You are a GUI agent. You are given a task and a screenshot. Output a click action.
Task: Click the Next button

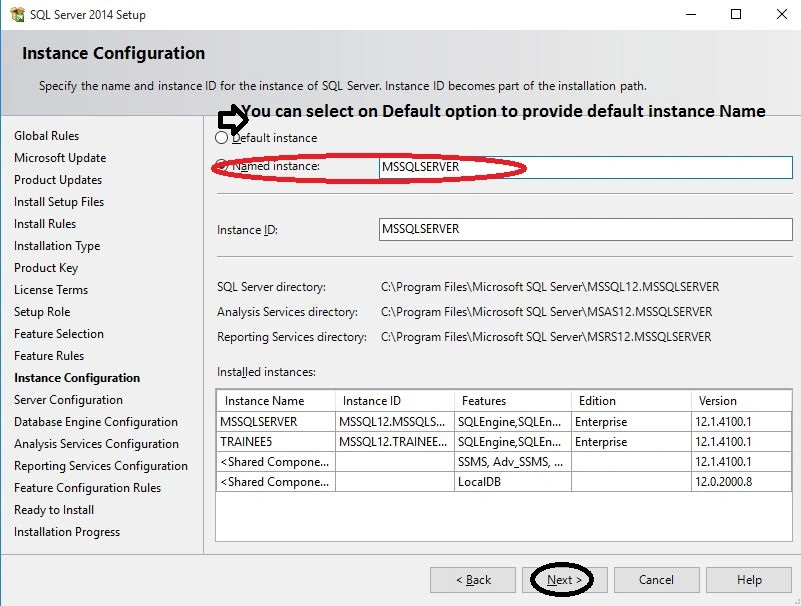(564, 580)
